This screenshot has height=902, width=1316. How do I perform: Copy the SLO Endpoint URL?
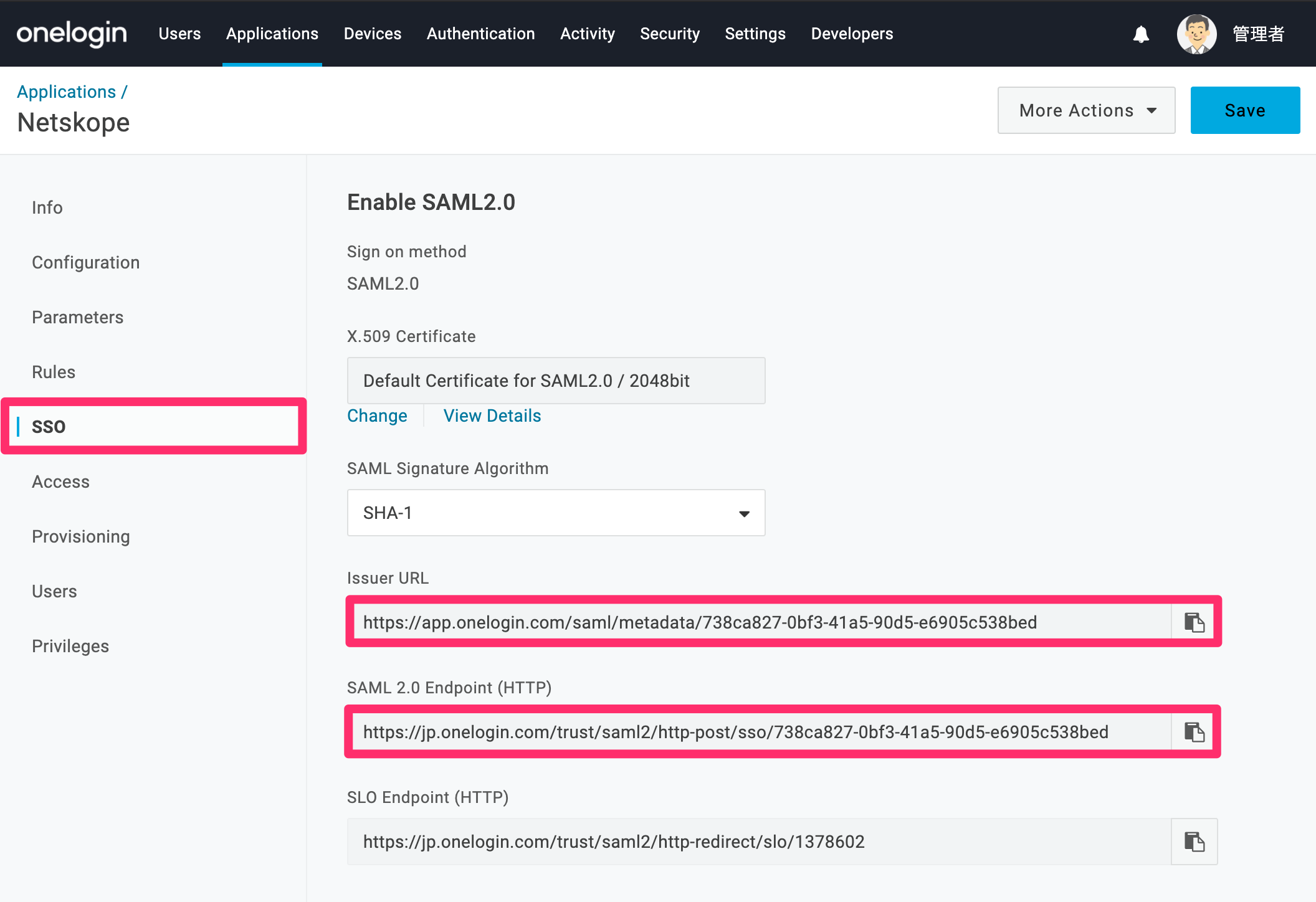pyautogui.click(x=1194, y=842)
